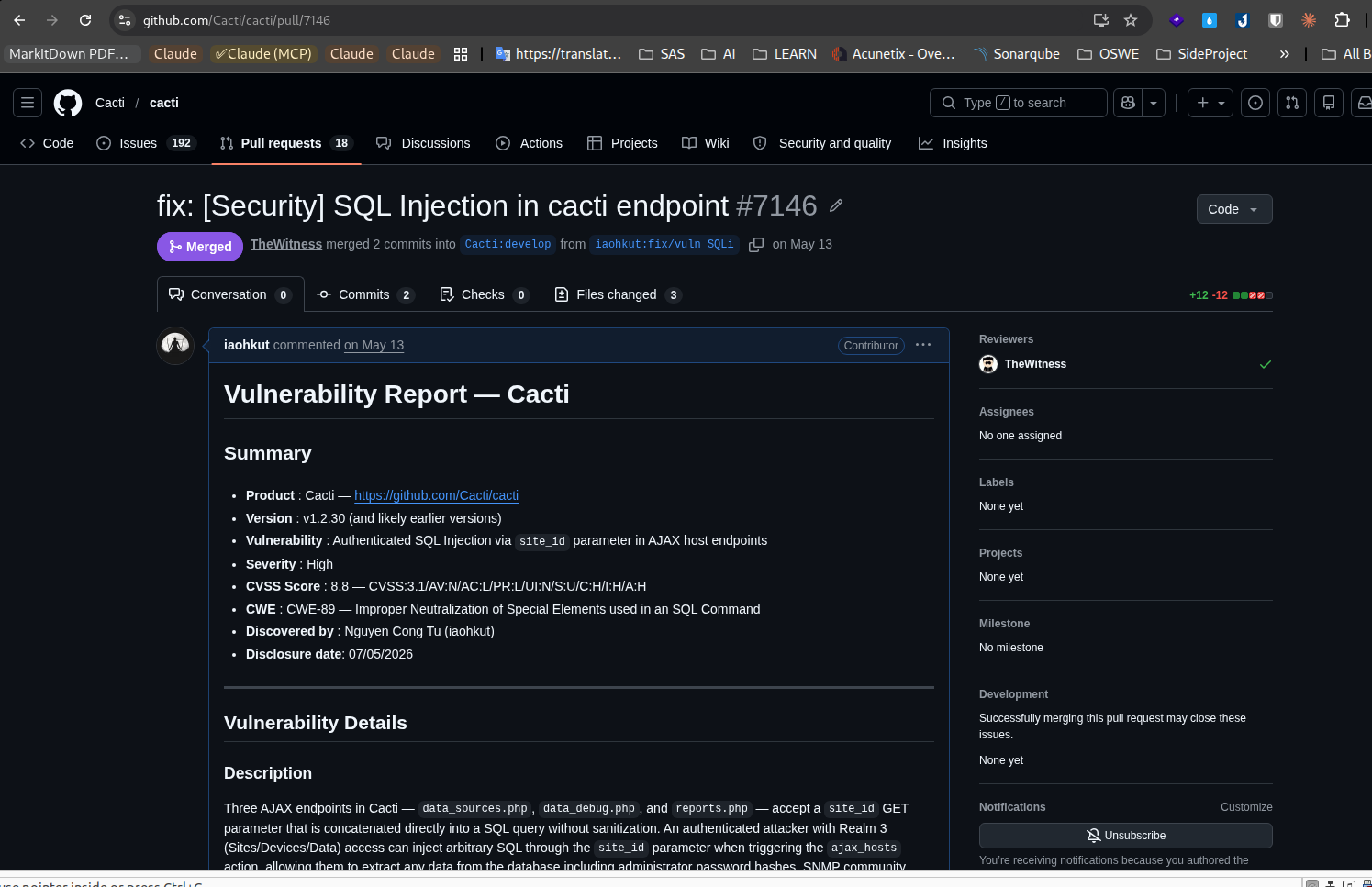
Task: Open the SideProject bookmarks folder
Action: (x=1202, y=54)
